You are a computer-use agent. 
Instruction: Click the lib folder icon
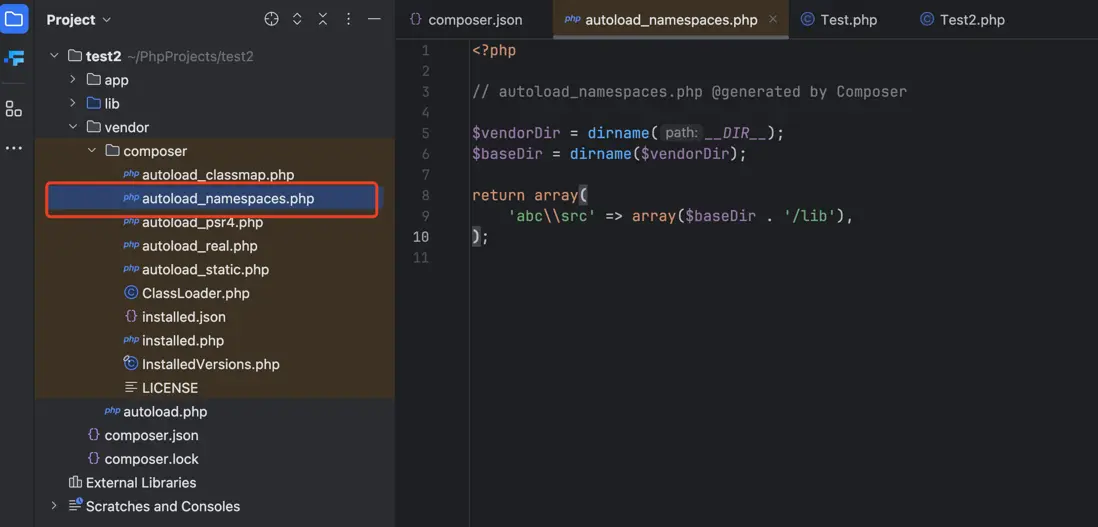pyautogui.click(x=93, y=104)
